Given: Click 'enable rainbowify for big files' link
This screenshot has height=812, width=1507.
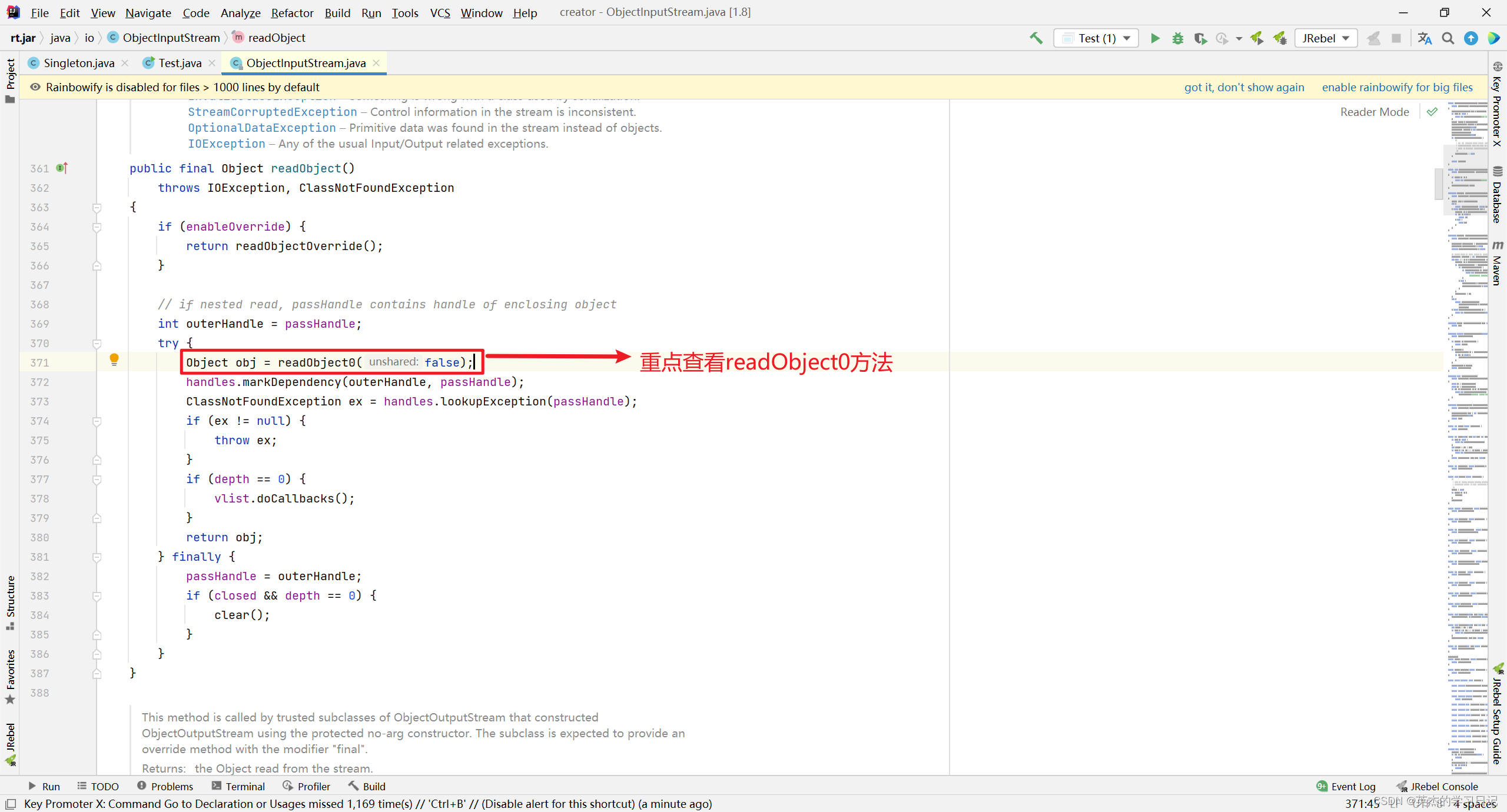Looking at the screenshot, I should pyautogui.click(x=1397, y=87).
